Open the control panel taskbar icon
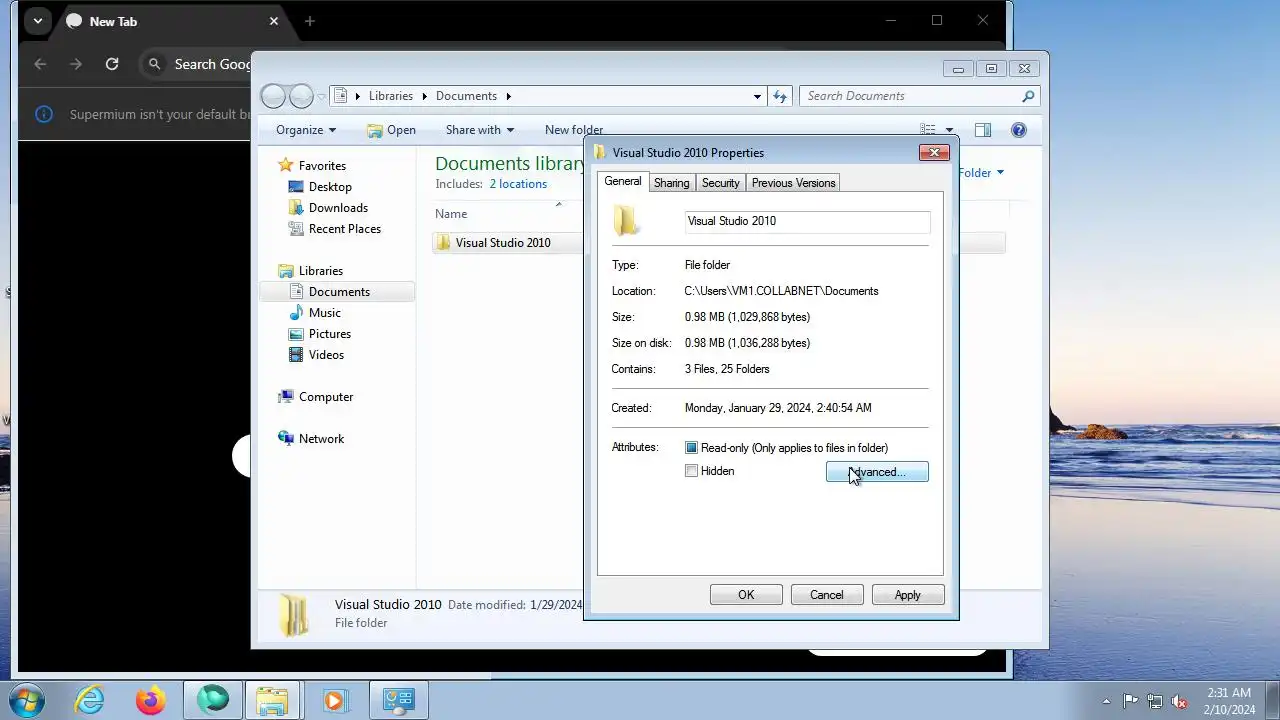The height and width of the screenshot is (720, 1280). (x=399, y=701)
